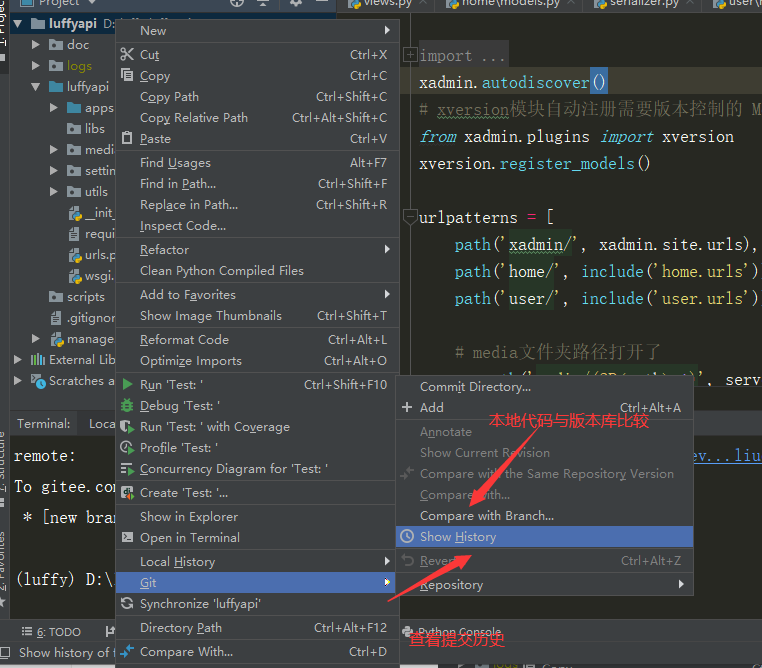Select Commit Directory... in Git submenu

[544, 387]
